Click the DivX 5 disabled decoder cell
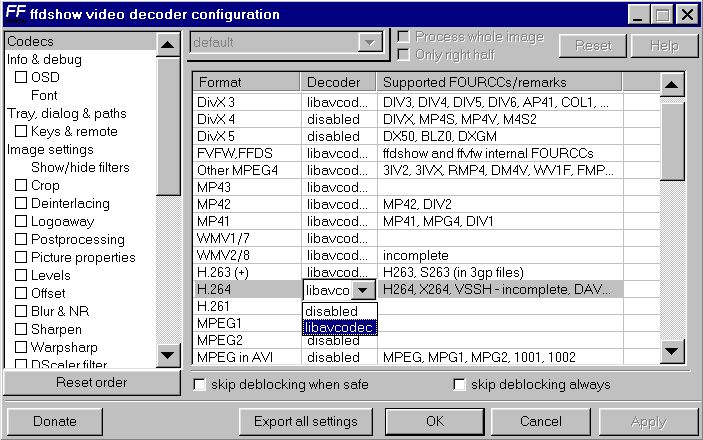This screenshot has height=440, width=703. [338, 136]
